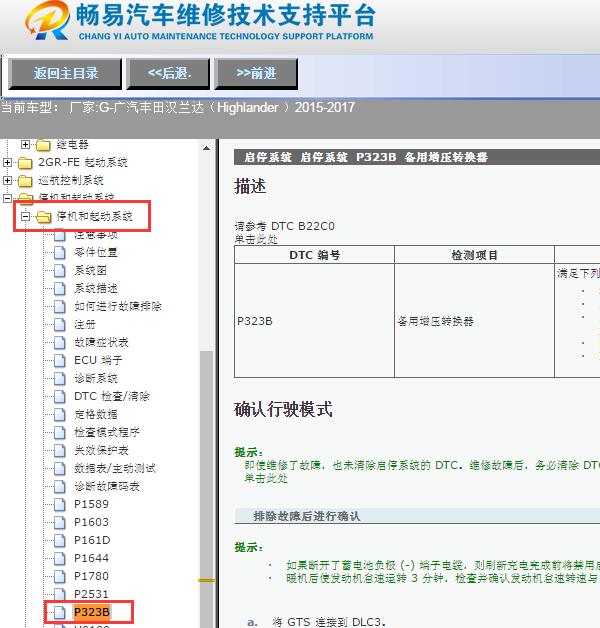Open 失效保护表 tree entry
600x628 pixels.
[101, 451]
